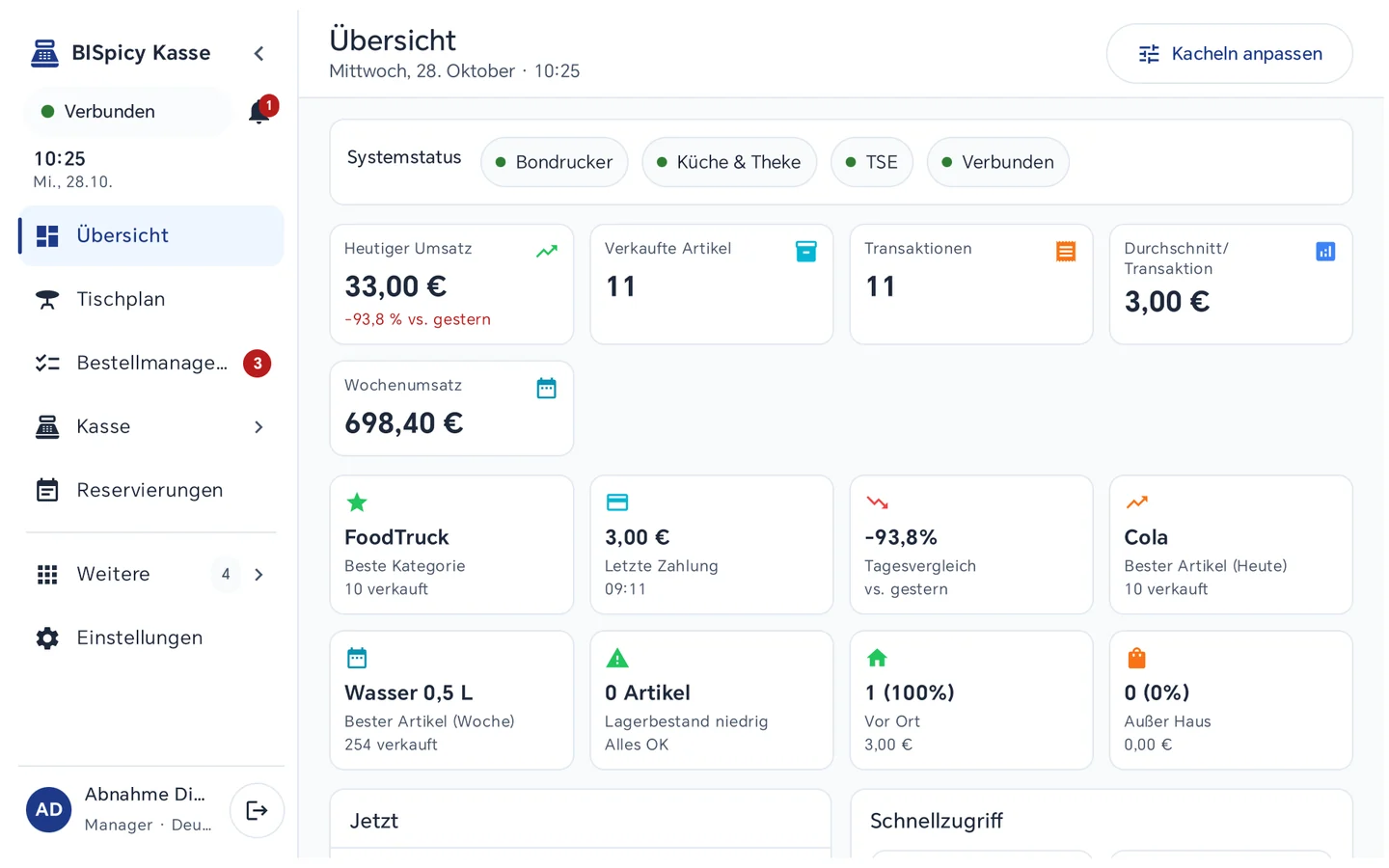1389x868 pixels.
Task: Click the TSE status chip
Action: (871, 162)
